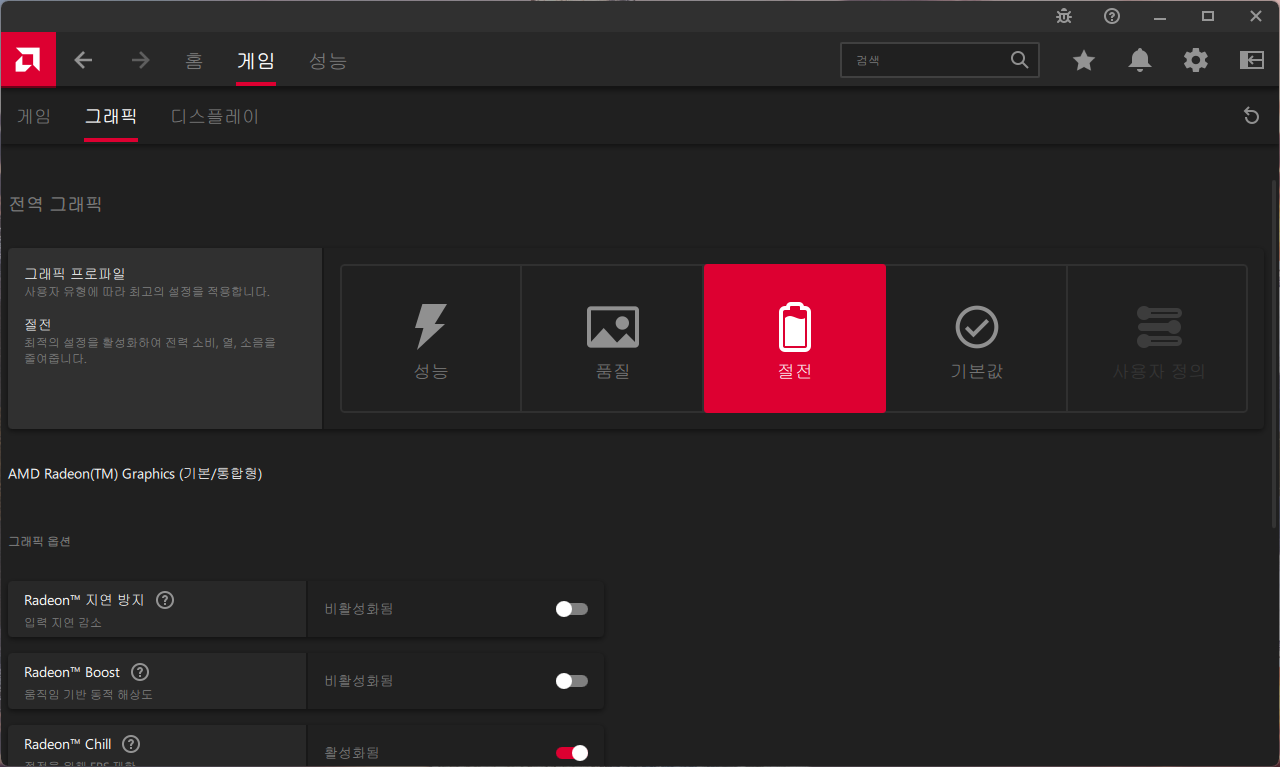The image size is (1280, 767).
Task: Click the 전역 그래픽 heading
Action: pyautogui.click(x=56, y=205)
